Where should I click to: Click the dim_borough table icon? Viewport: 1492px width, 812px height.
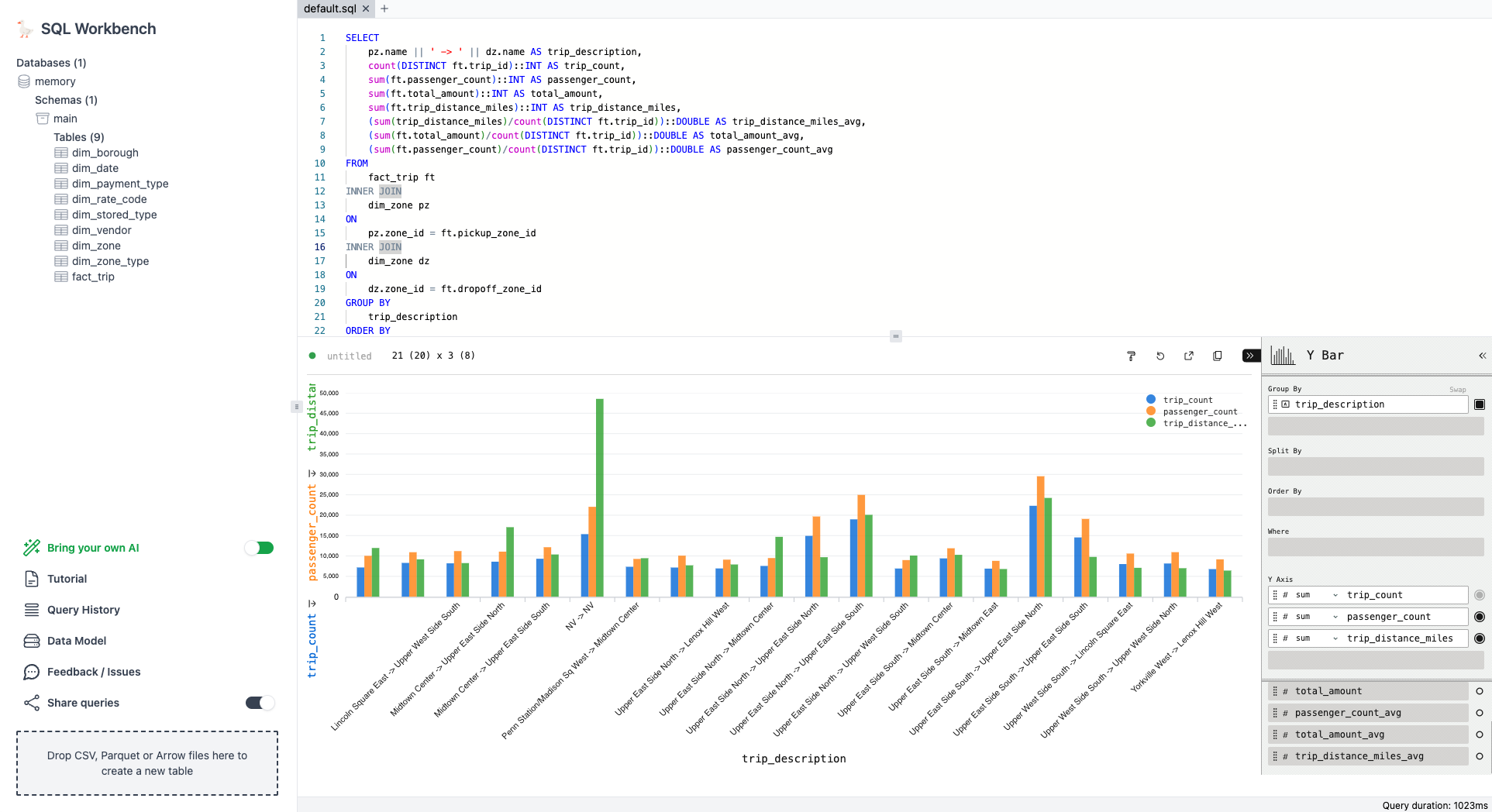tap(61, 153)
